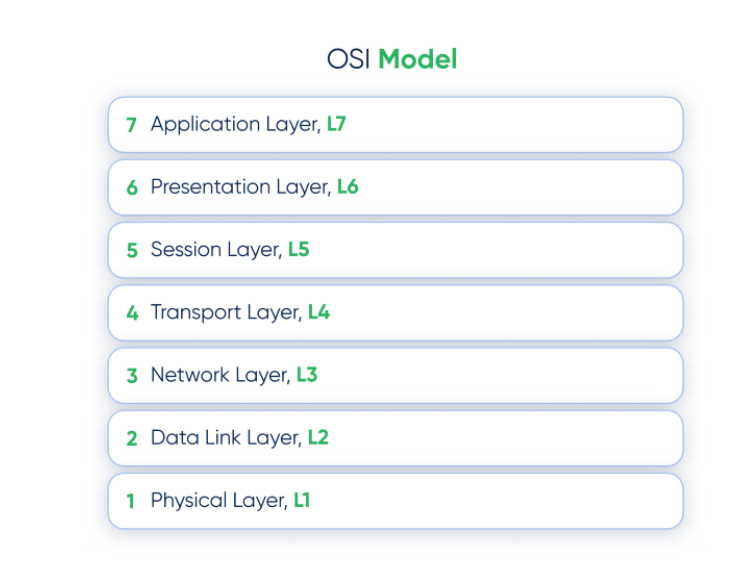Viewport: 740px width, 569px height.
Task: Click the green L2 label
Action: pos(318,438)
